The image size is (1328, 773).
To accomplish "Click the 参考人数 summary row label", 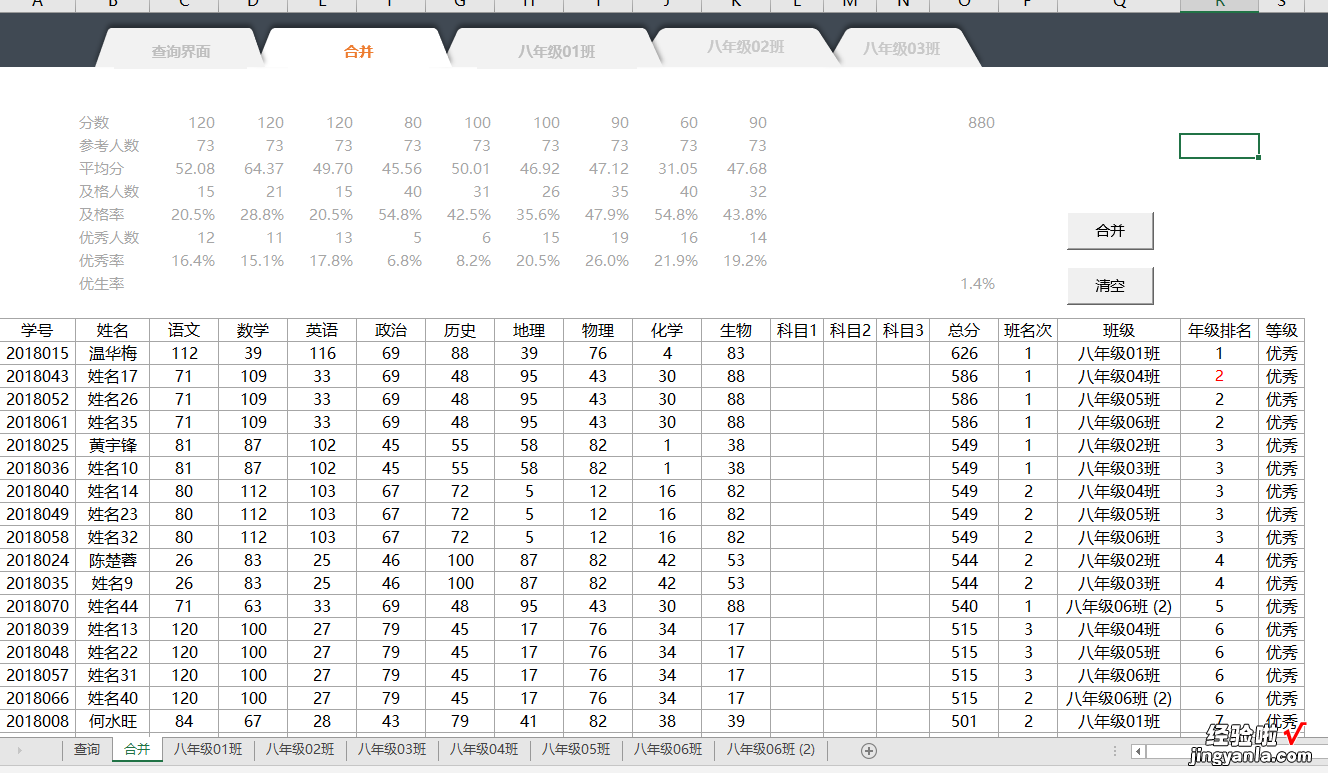I will click(x=109, y=145).
